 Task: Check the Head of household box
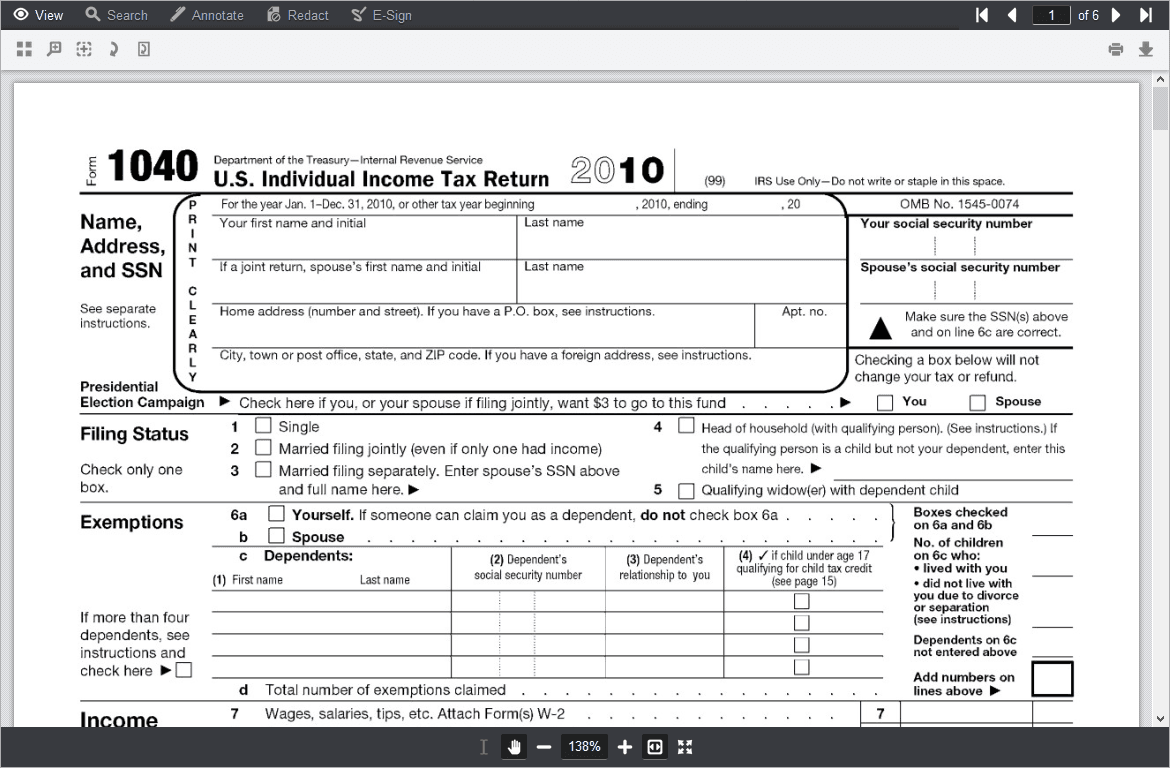tap(686, 425)
